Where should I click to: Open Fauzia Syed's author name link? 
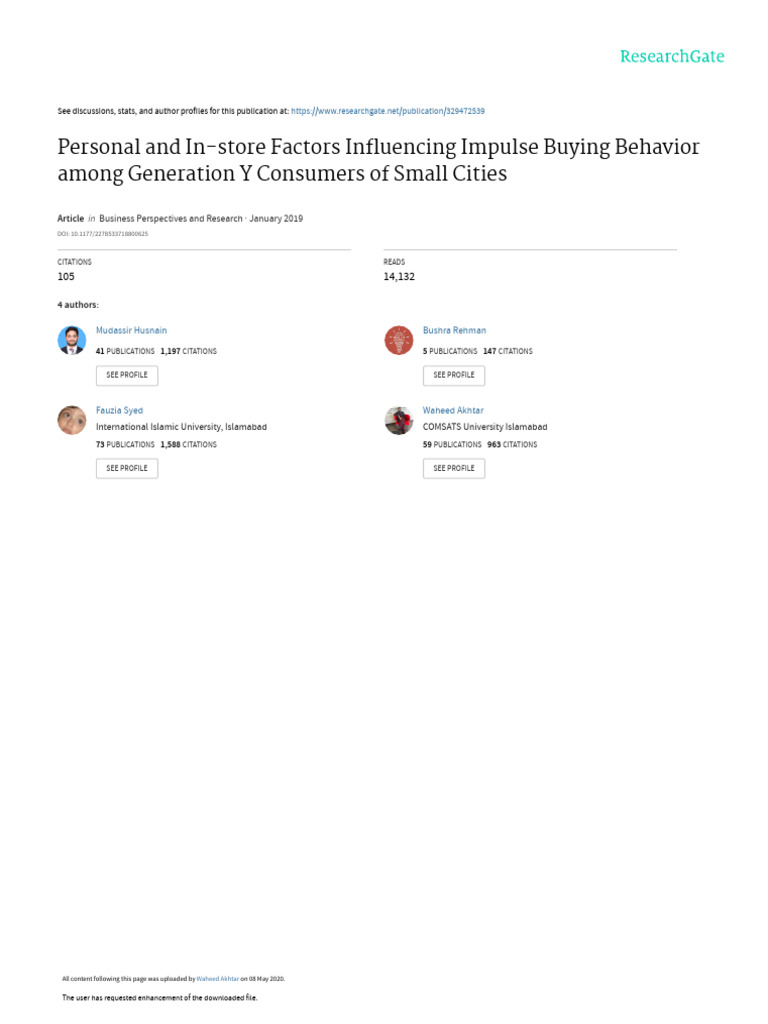[x=119, y=410]
